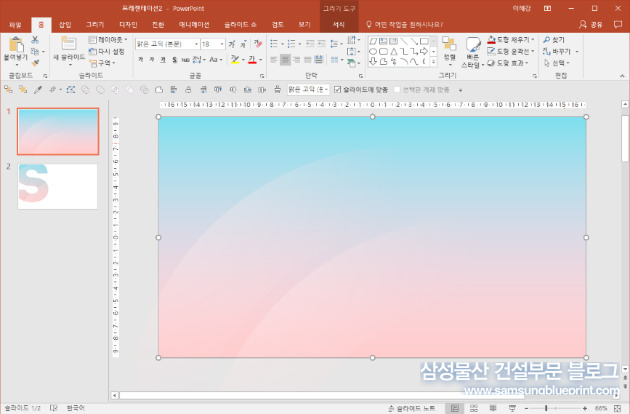Viewport: 630px width, 414px height.
Task: Click the Find (찾기) button
Action: pos(554,40)
